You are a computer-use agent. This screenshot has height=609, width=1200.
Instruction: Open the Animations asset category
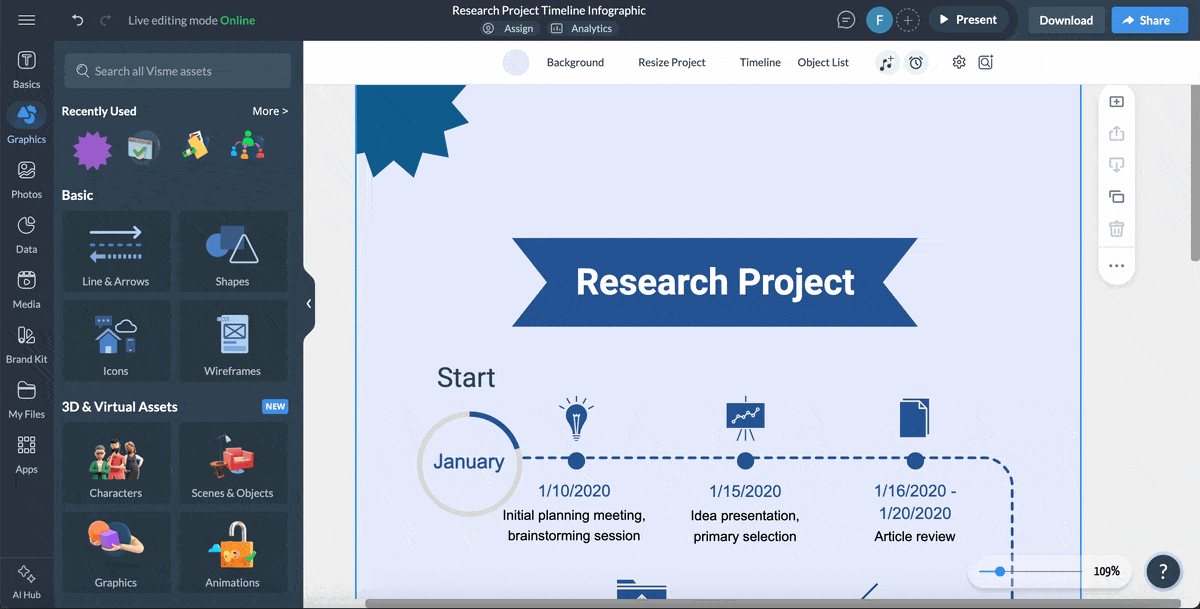coord(233,552)
